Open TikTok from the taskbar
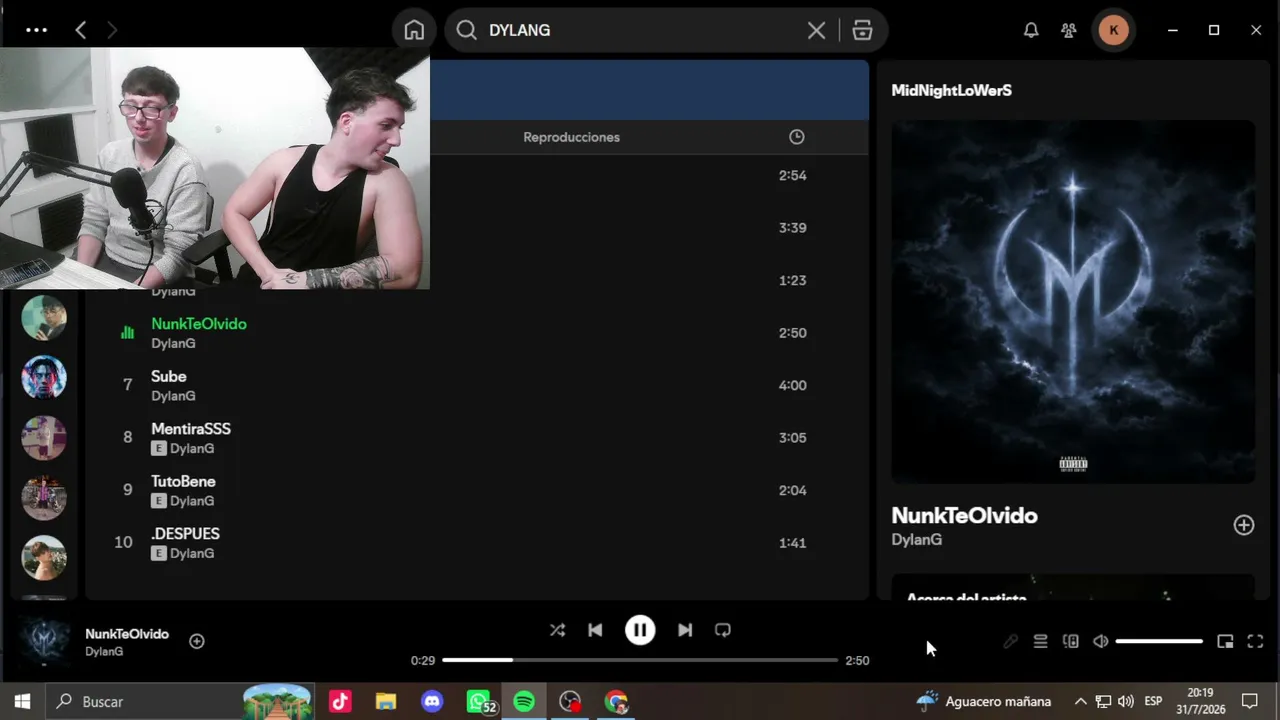This screenshot has width=1280, height=720. 340,701
